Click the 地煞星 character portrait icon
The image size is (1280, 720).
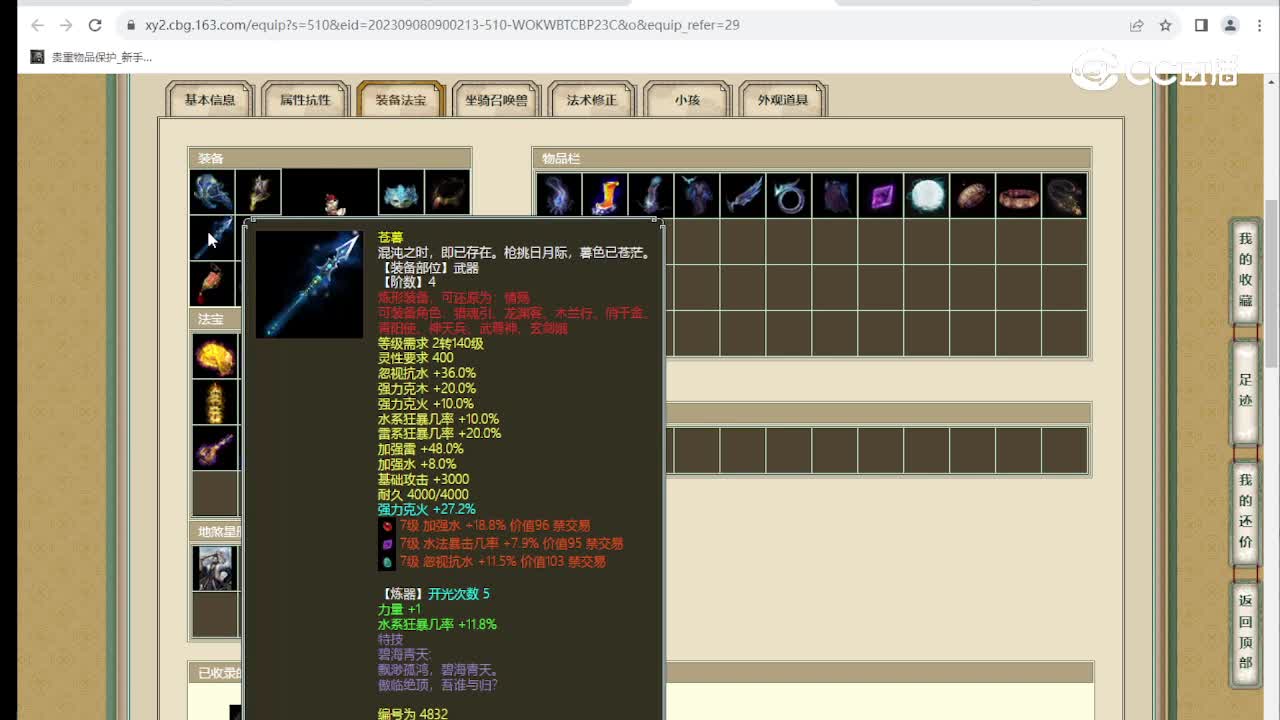coord(215,568)
